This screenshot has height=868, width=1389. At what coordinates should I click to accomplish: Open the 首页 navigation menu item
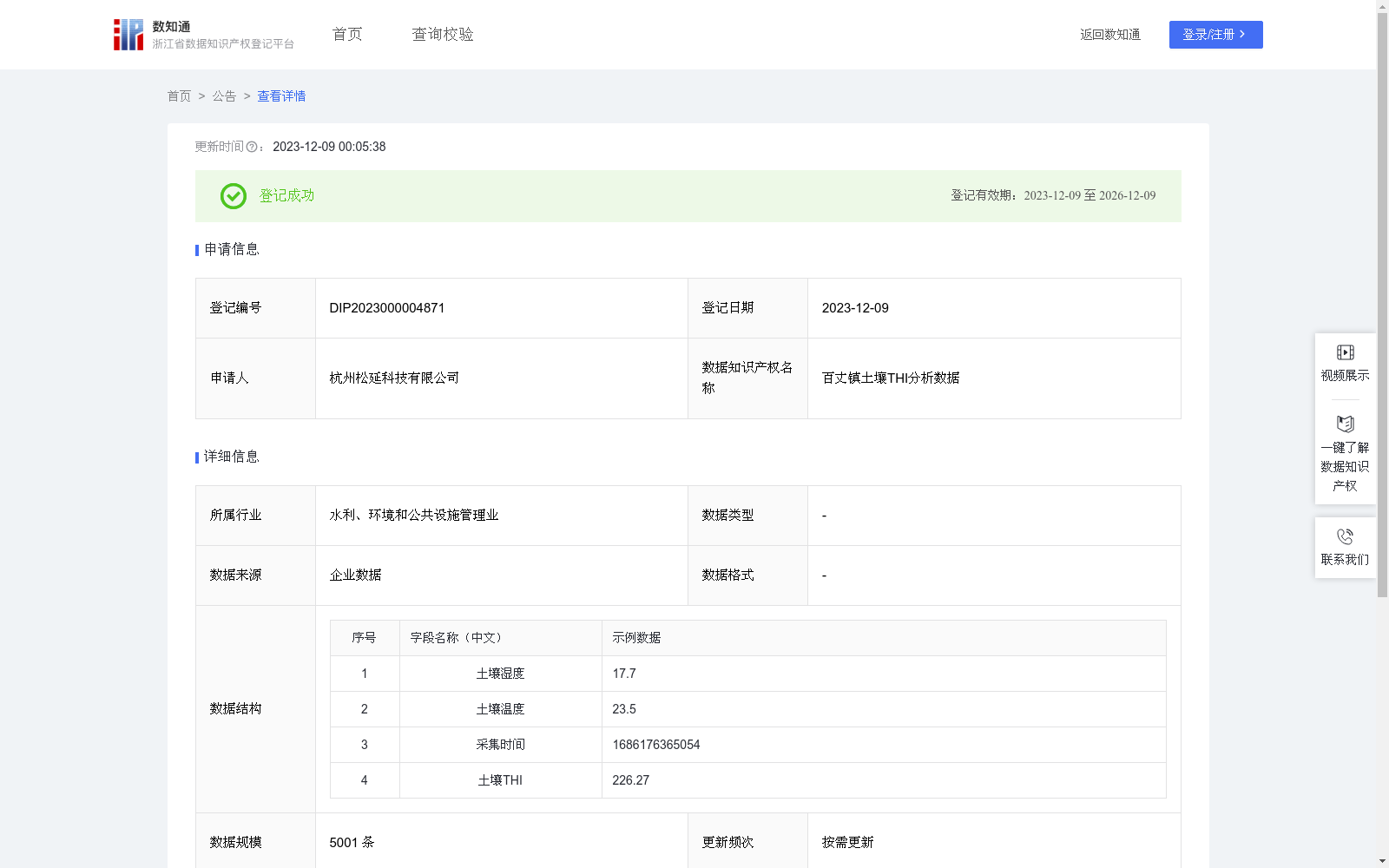tap(347, 35)
